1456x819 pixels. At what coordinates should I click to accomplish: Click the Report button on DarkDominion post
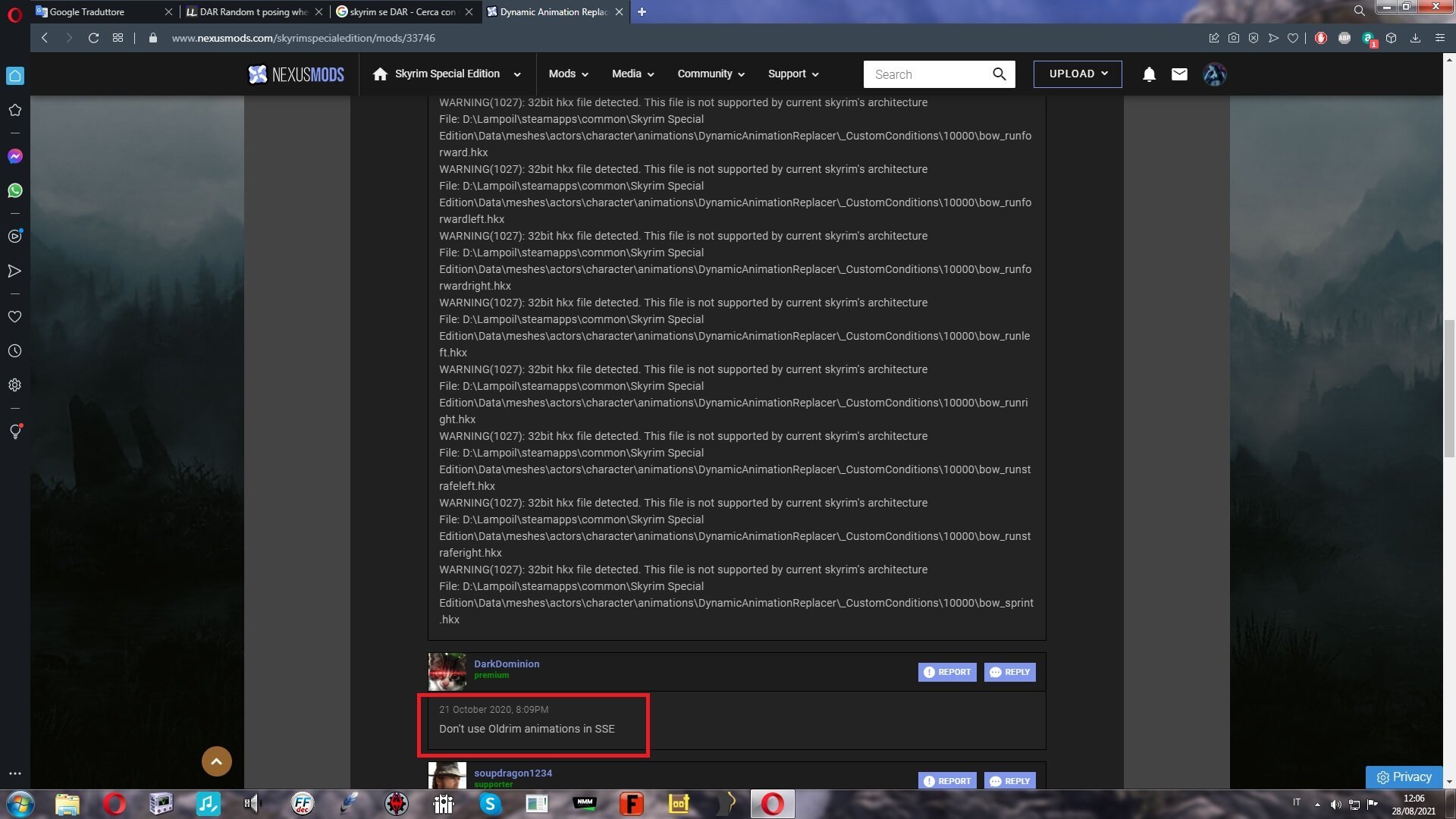tap(947, 671)
